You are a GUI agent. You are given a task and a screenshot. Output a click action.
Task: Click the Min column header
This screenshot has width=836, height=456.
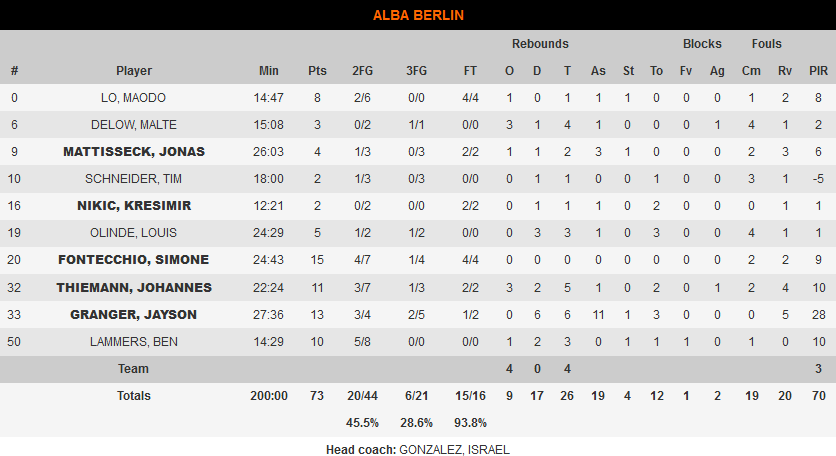click(269, 71)
